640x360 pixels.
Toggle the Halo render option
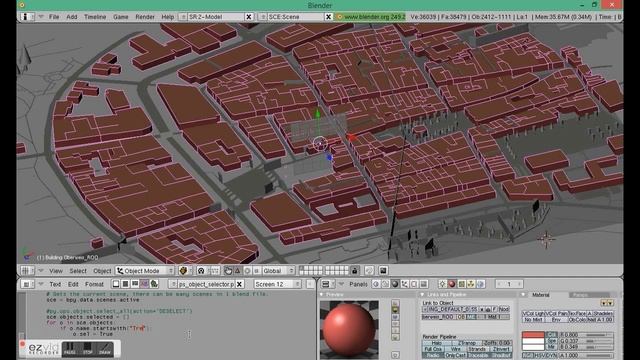tap(436, 343)
